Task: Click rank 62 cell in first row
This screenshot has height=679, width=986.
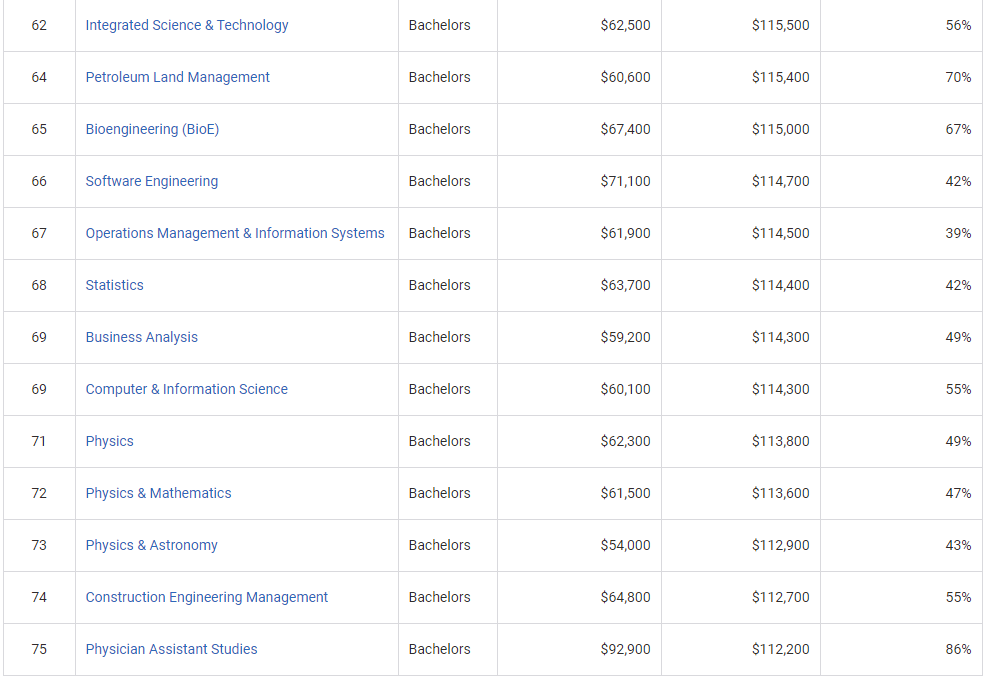Action: [x=39, y=25]
